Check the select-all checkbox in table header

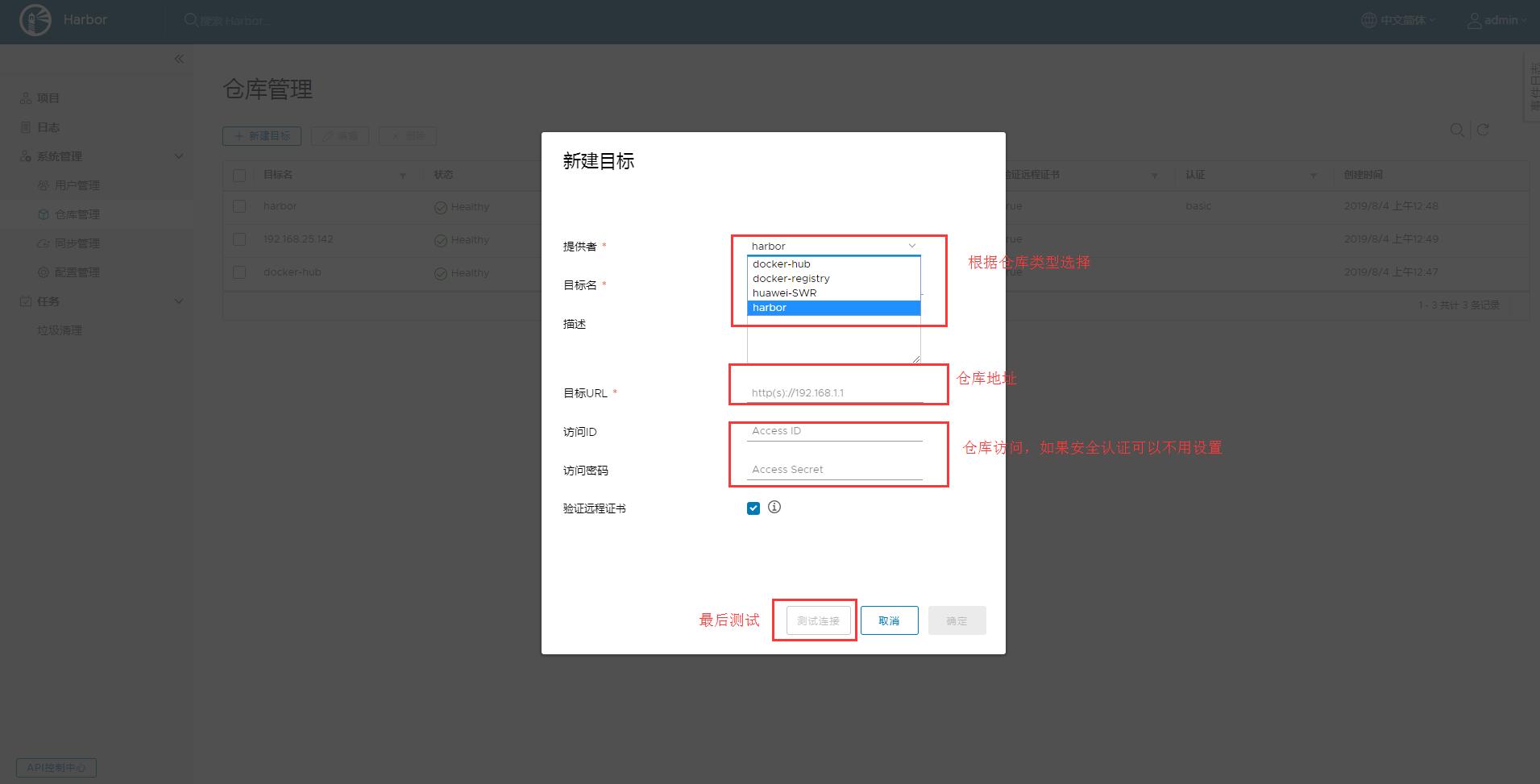[x=239, y=175]
